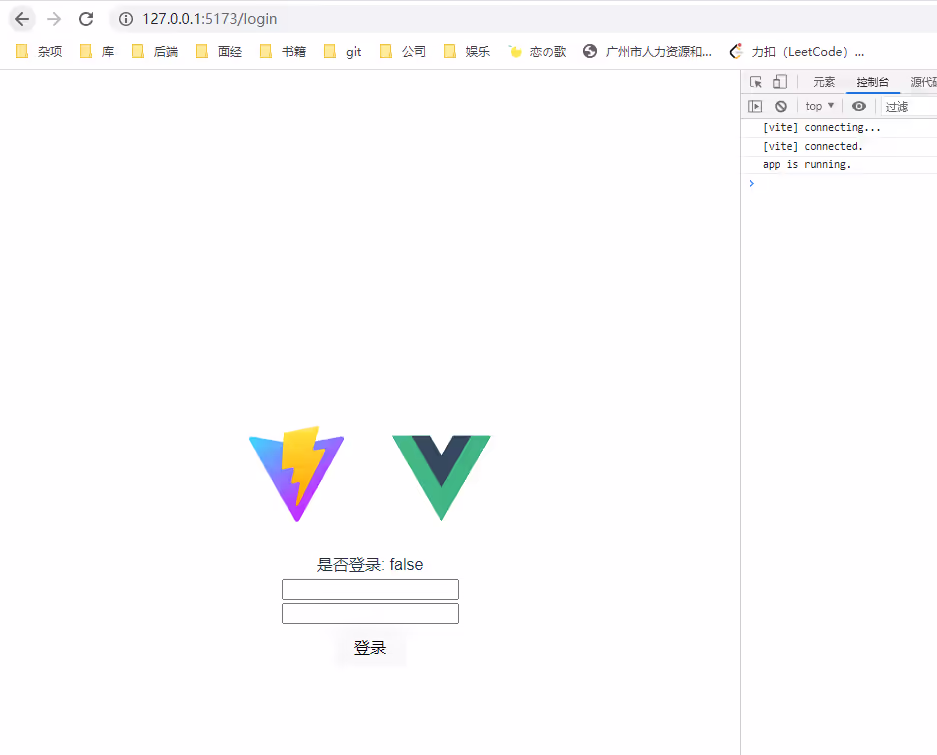This screenshot has width=937, height=755.
Task: Reload the page with the refresh icon
Action: pos(86,19)
